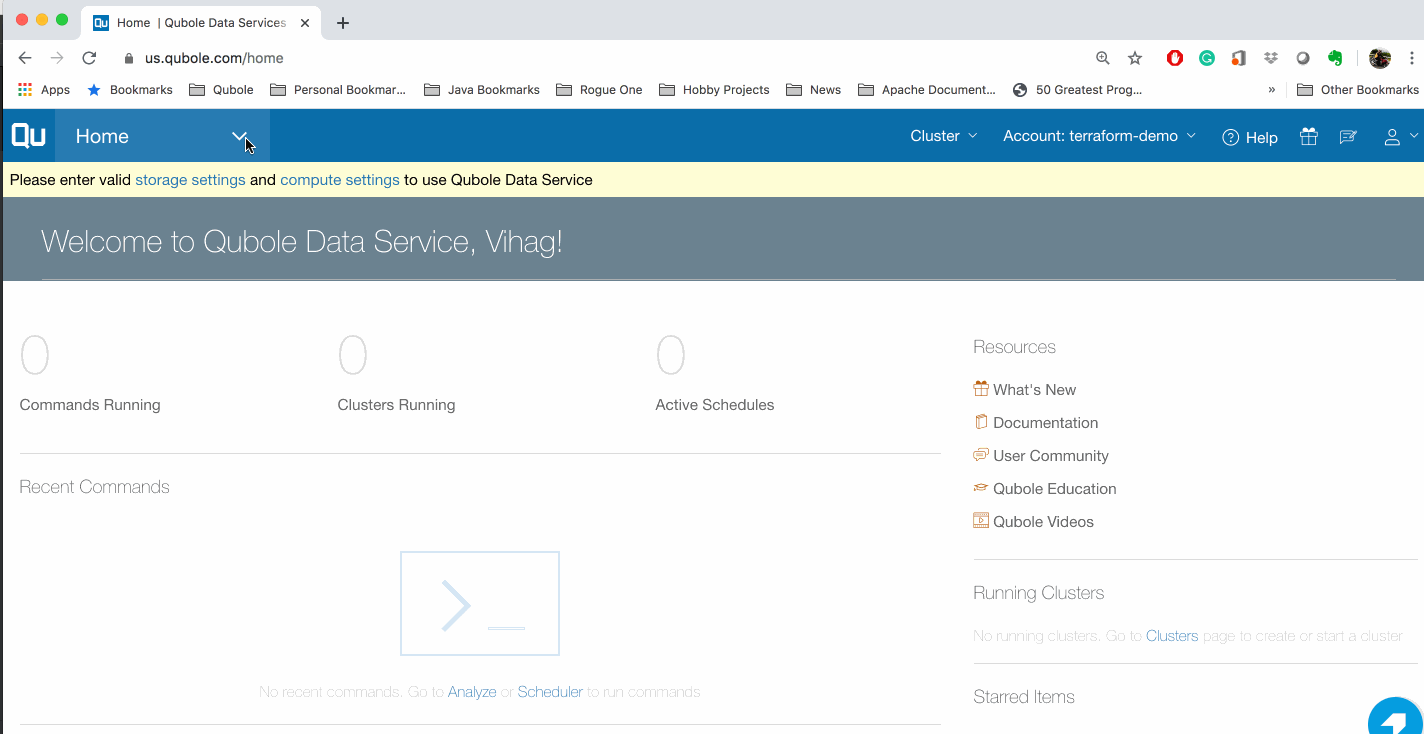Click the Starred Items heading
1424x734 pixels.
click(x=1024, y=697)
